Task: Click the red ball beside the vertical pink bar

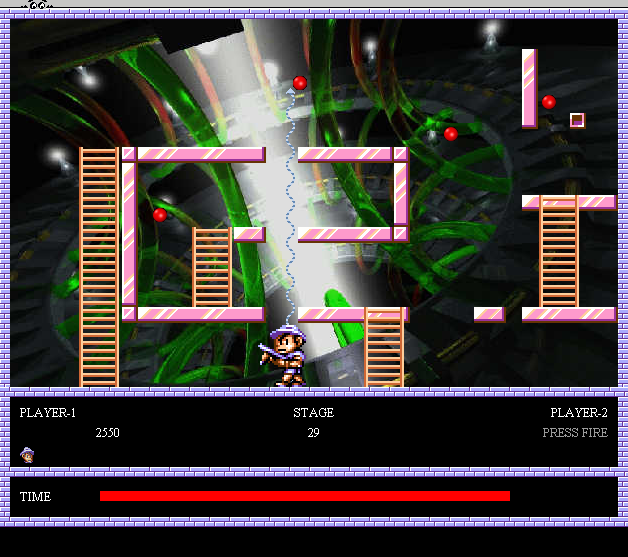Action: [549, 102]
